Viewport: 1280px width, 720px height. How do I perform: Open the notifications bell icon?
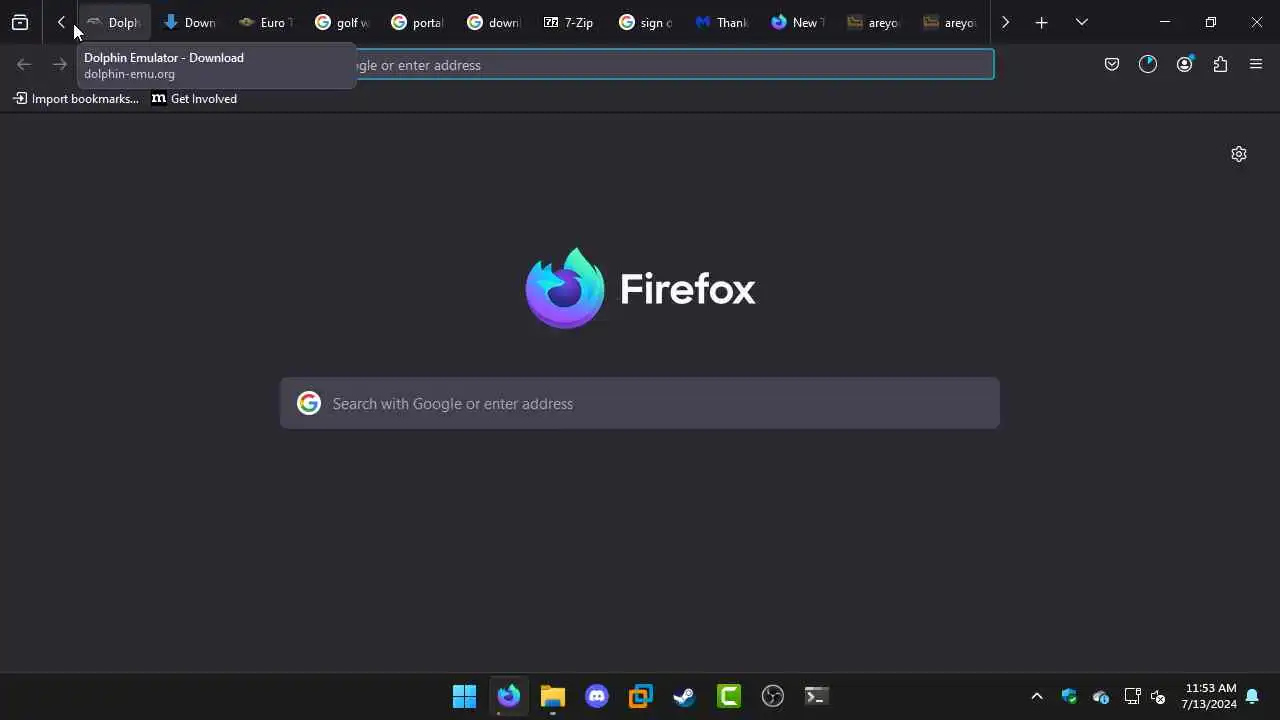pyautogui.click(x=1252, y=696)
